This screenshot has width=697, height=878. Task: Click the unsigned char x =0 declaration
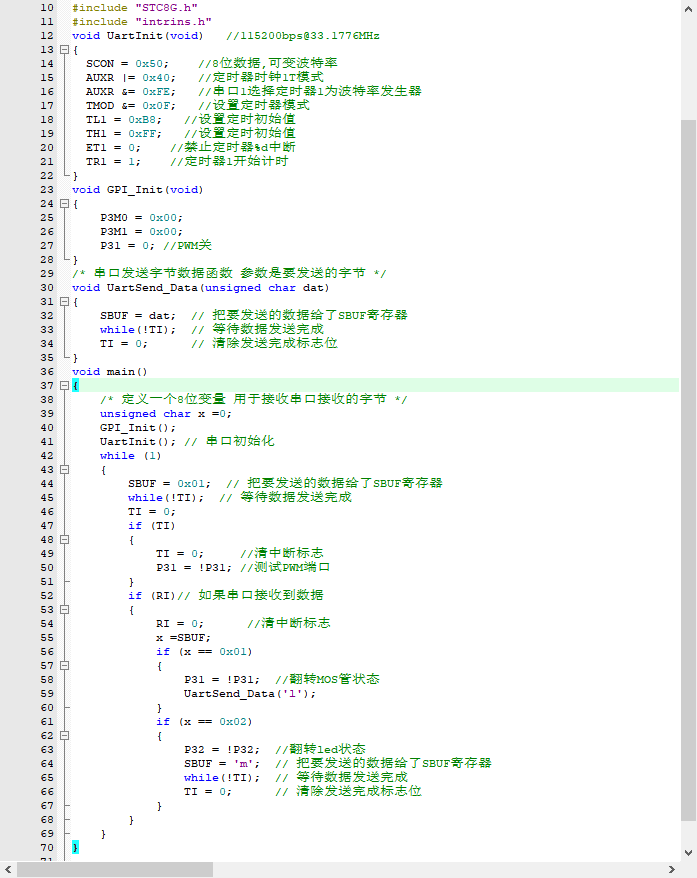coord(166,413)
